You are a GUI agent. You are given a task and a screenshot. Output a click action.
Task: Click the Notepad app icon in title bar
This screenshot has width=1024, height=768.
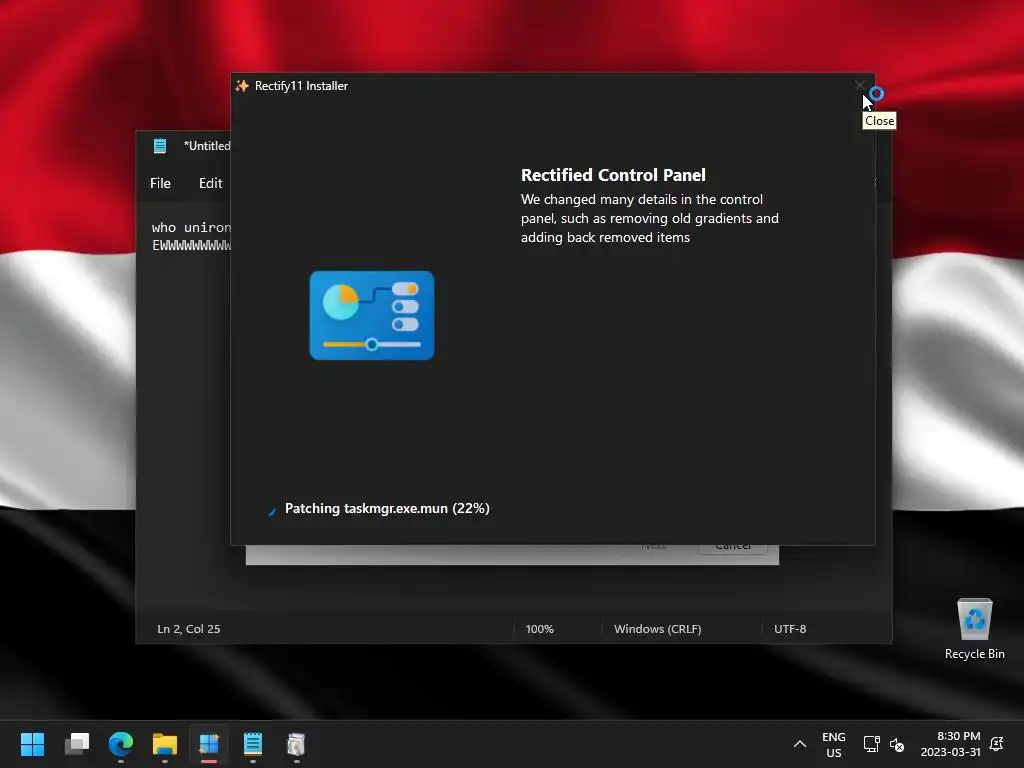[x=160, y=146]
